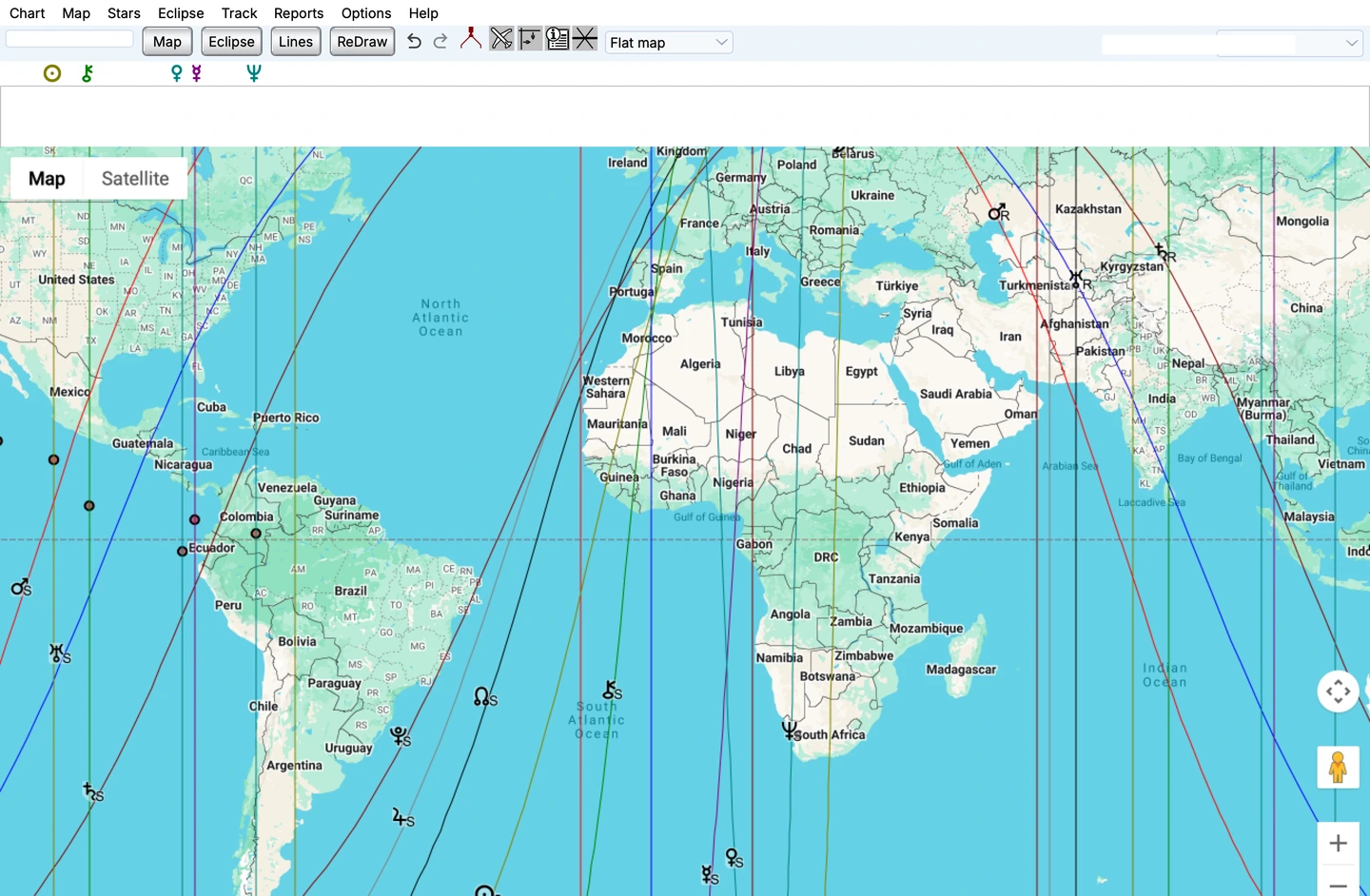Screen dimensions: 1370x896
Task: Toggle the crossing lines toolbar icon
Action: [585, 38]
